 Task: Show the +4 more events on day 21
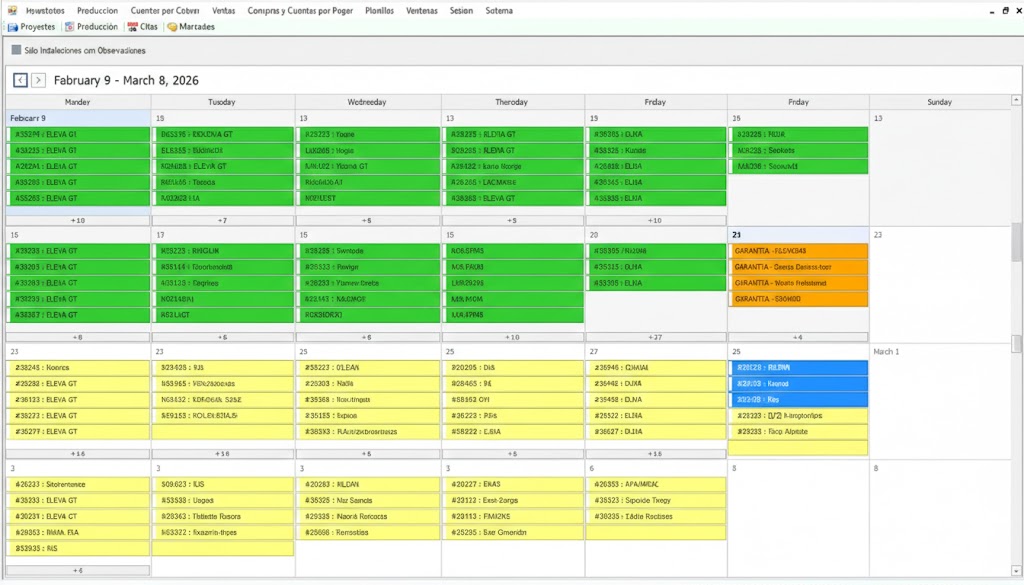coord(798,338)
